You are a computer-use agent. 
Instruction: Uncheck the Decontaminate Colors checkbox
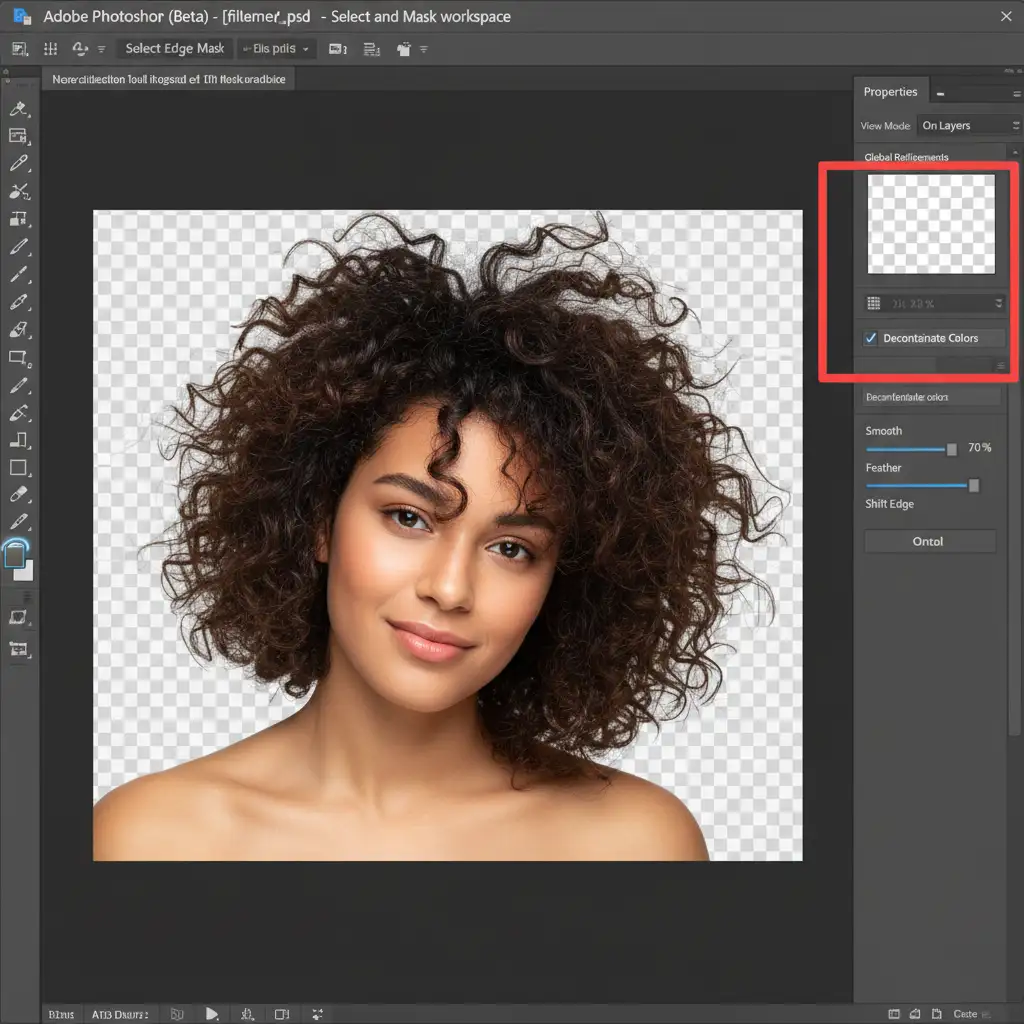coord(871,338)
